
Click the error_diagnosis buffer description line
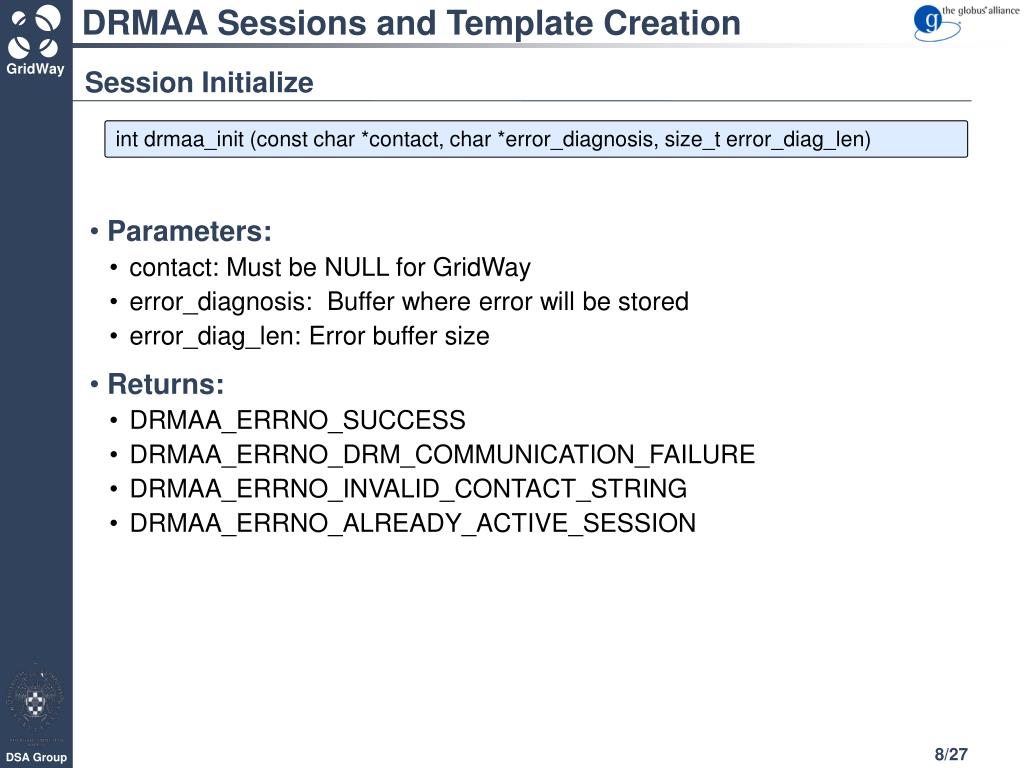409,302
